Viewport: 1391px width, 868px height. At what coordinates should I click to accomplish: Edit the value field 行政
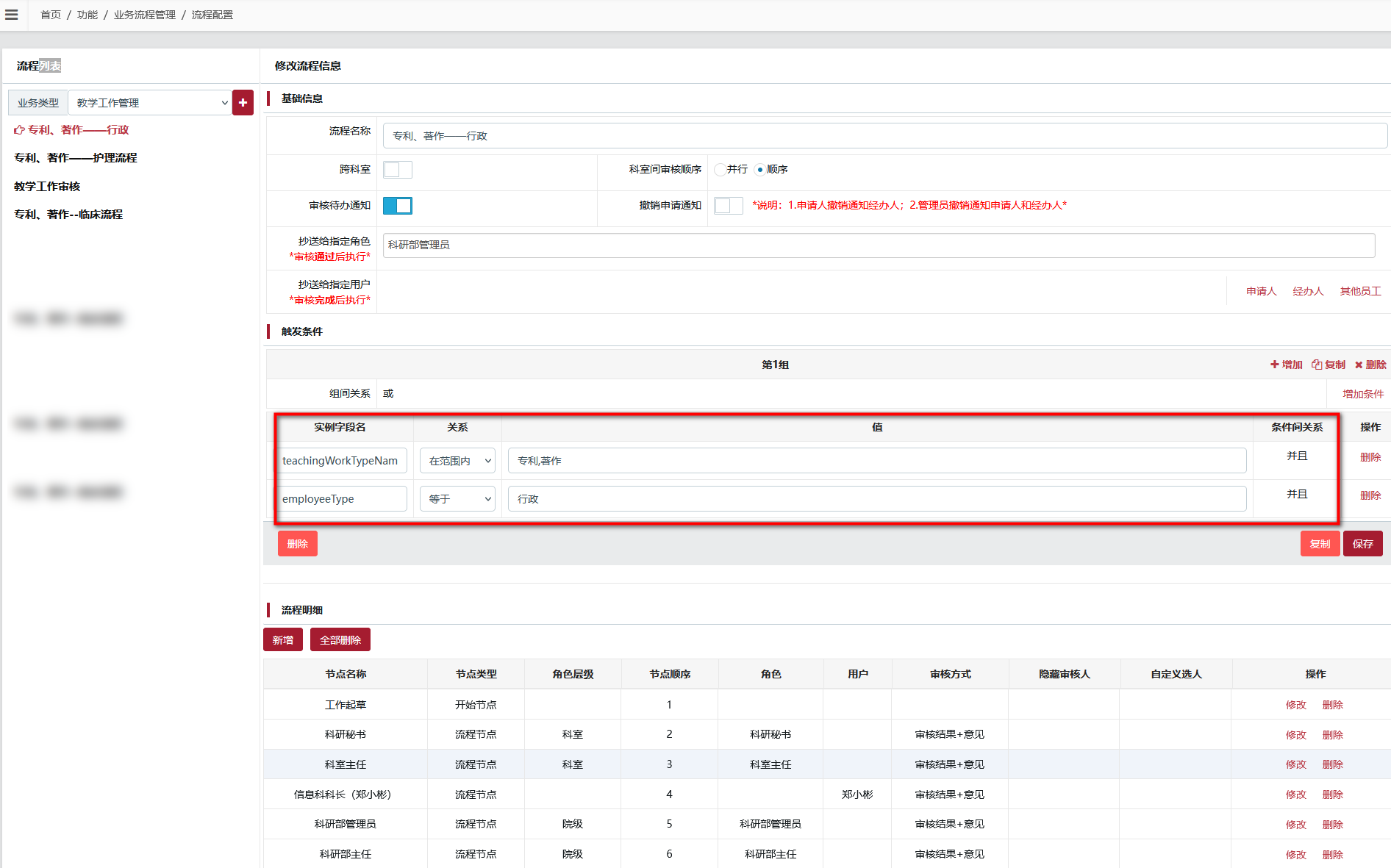tap(877, 499)
